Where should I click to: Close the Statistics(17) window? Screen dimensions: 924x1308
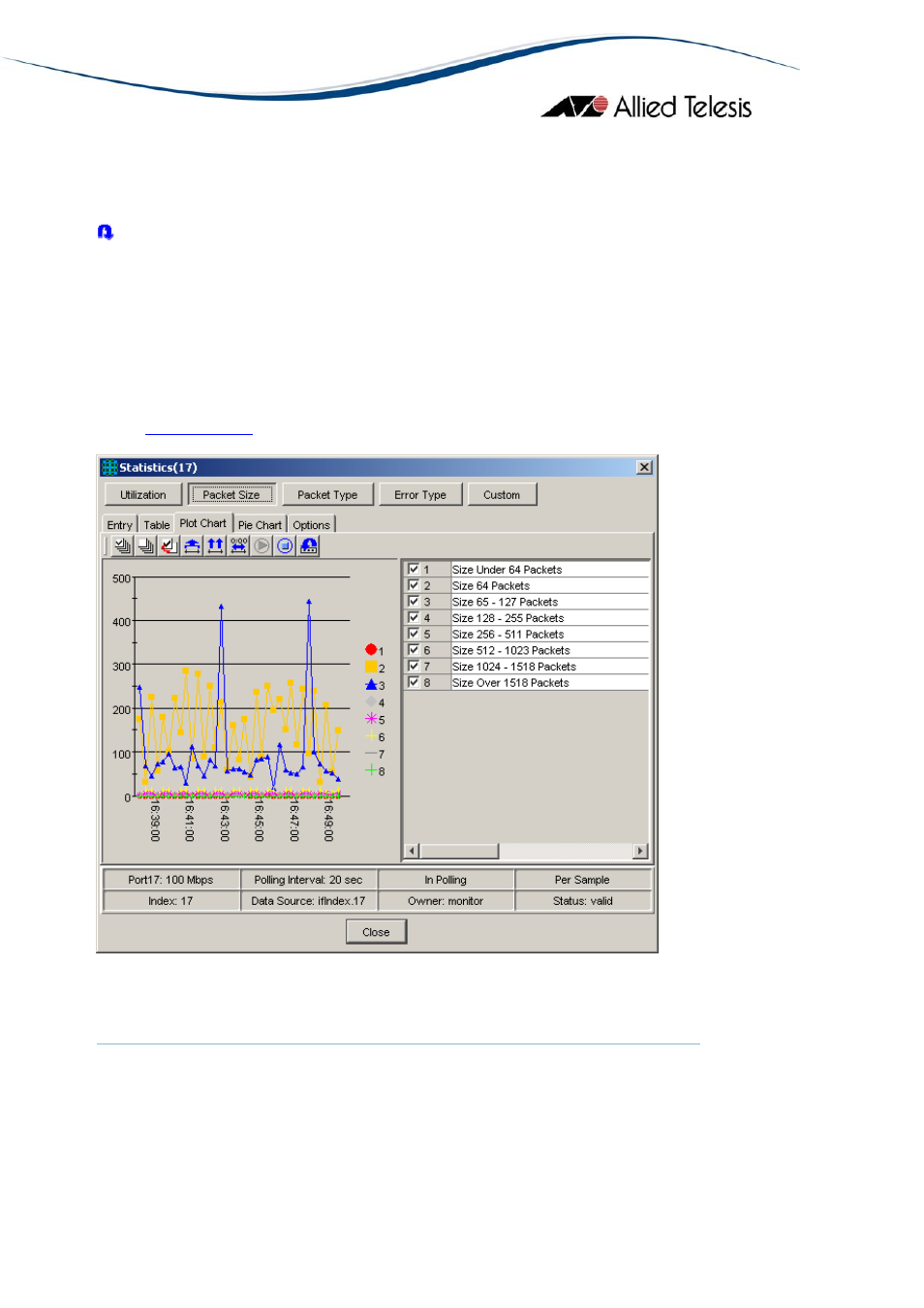tap(644, 468)
